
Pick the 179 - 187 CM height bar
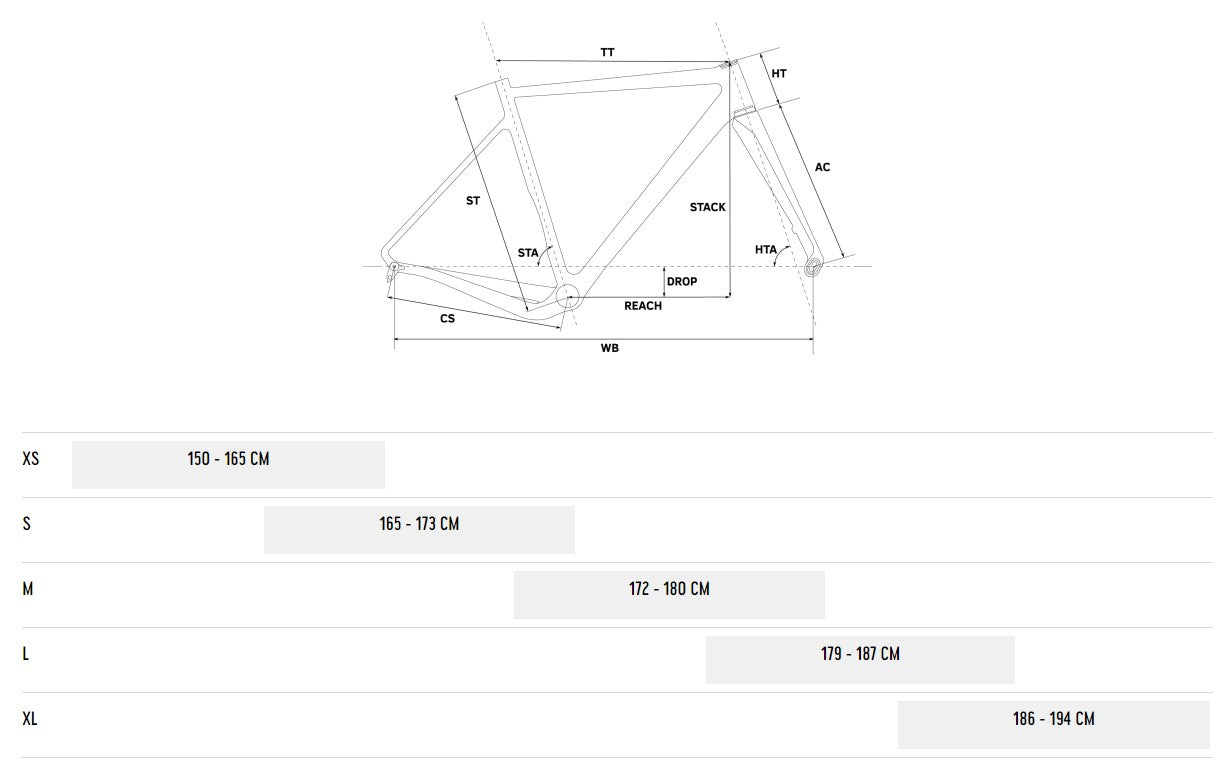[x=860, y=659]
